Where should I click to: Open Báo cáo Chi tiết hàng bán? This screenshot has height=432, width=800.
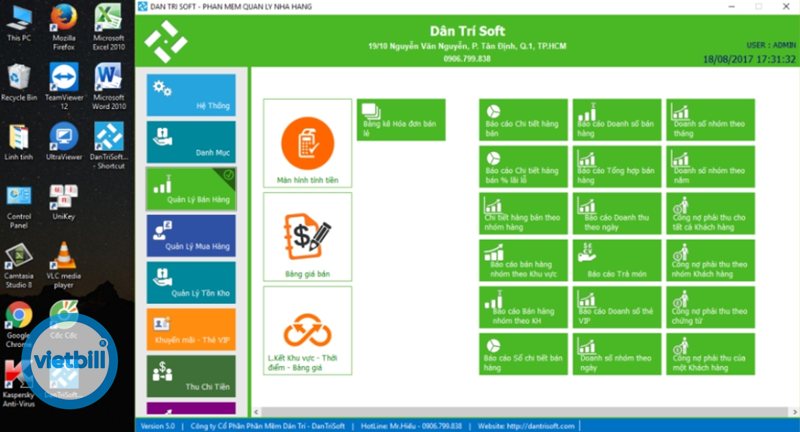coord(523,120)
